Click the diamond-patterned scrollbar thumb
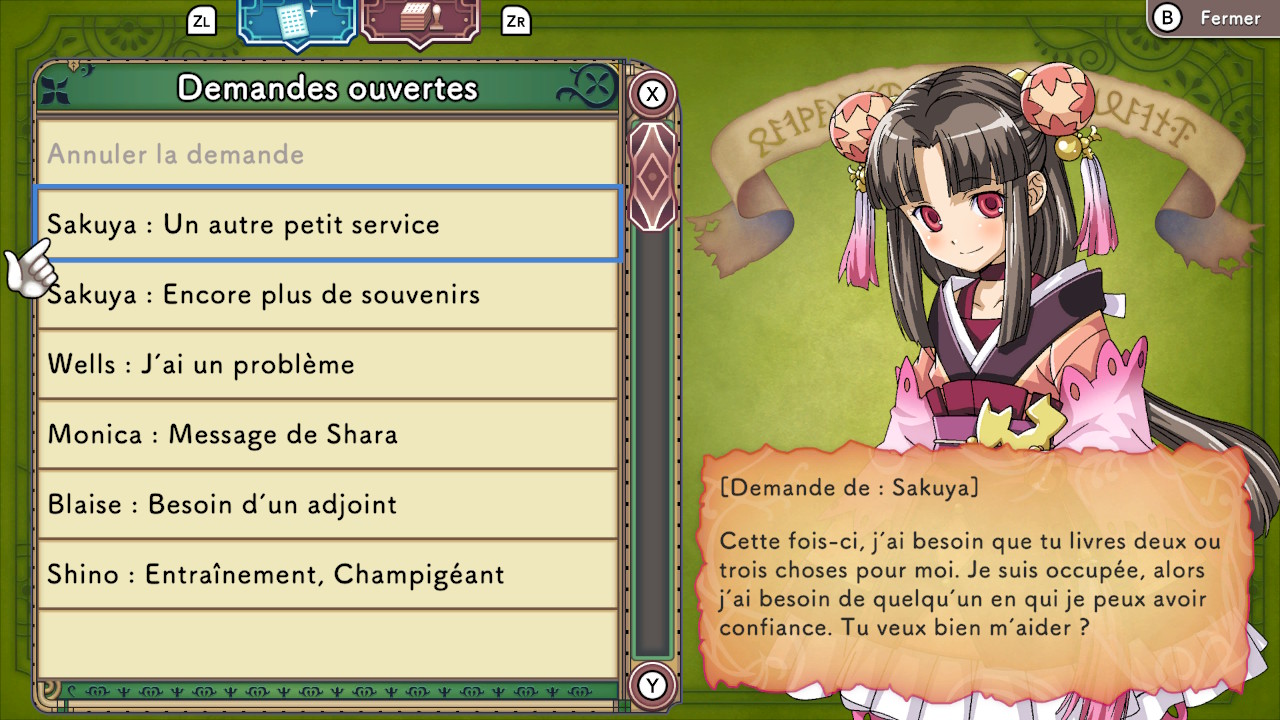The image size is (1280, 720). [653, 177]
